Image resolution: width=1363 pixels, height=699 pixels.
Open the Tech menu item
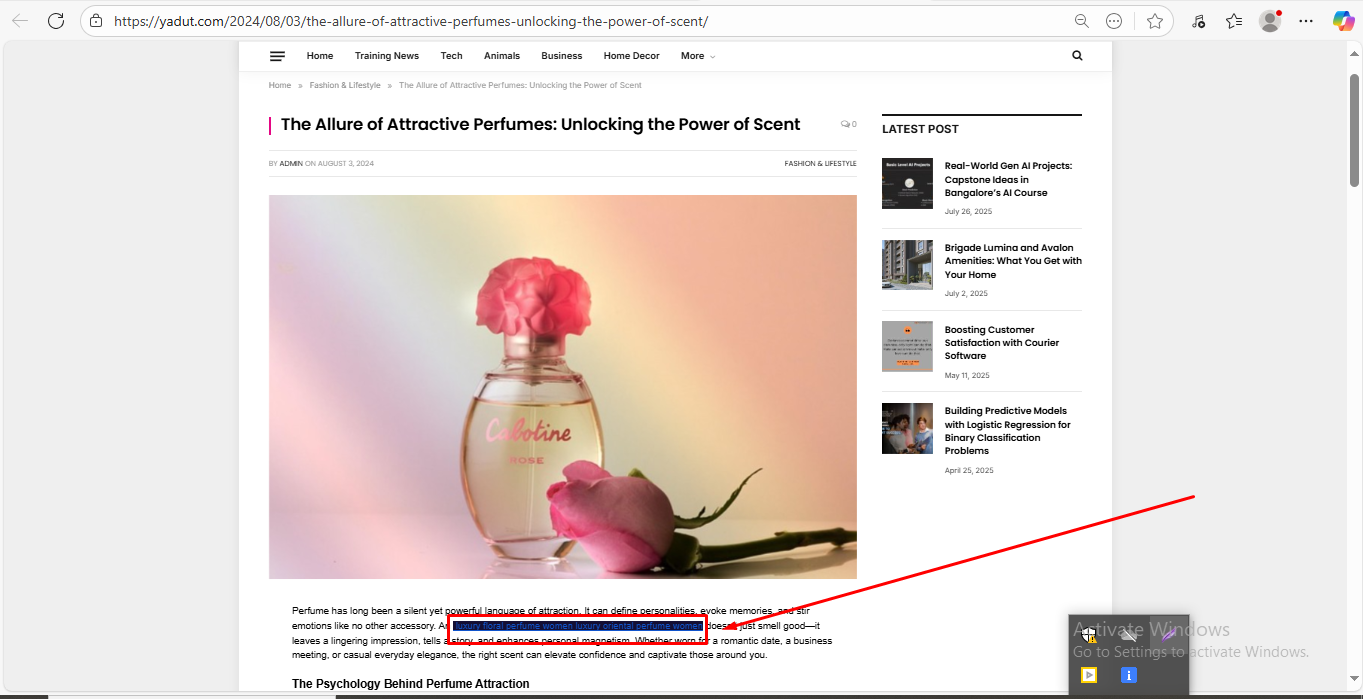tap(452, 56)
